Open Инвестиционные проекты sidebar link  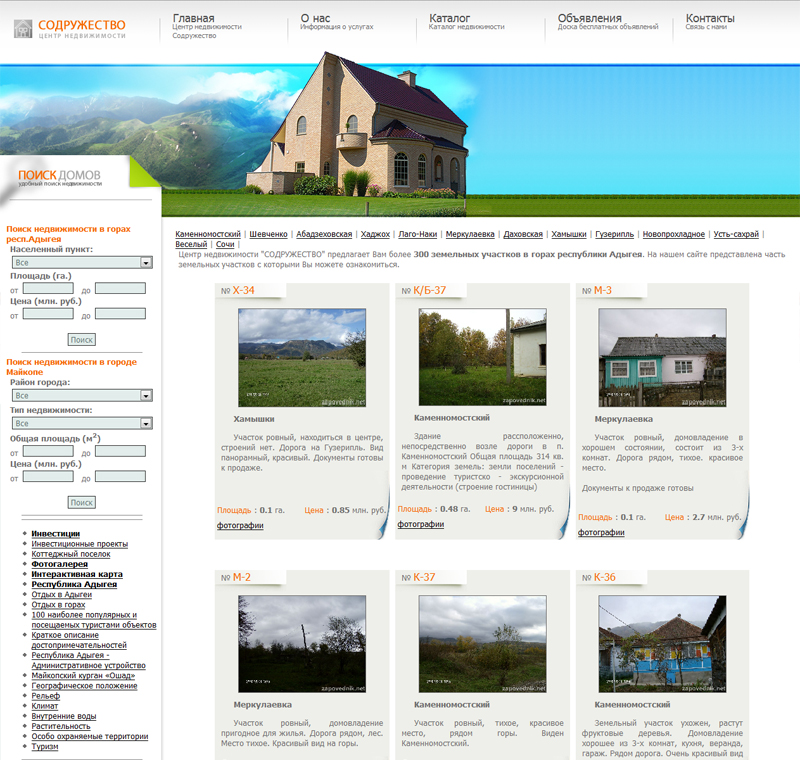tap(80, 544)
